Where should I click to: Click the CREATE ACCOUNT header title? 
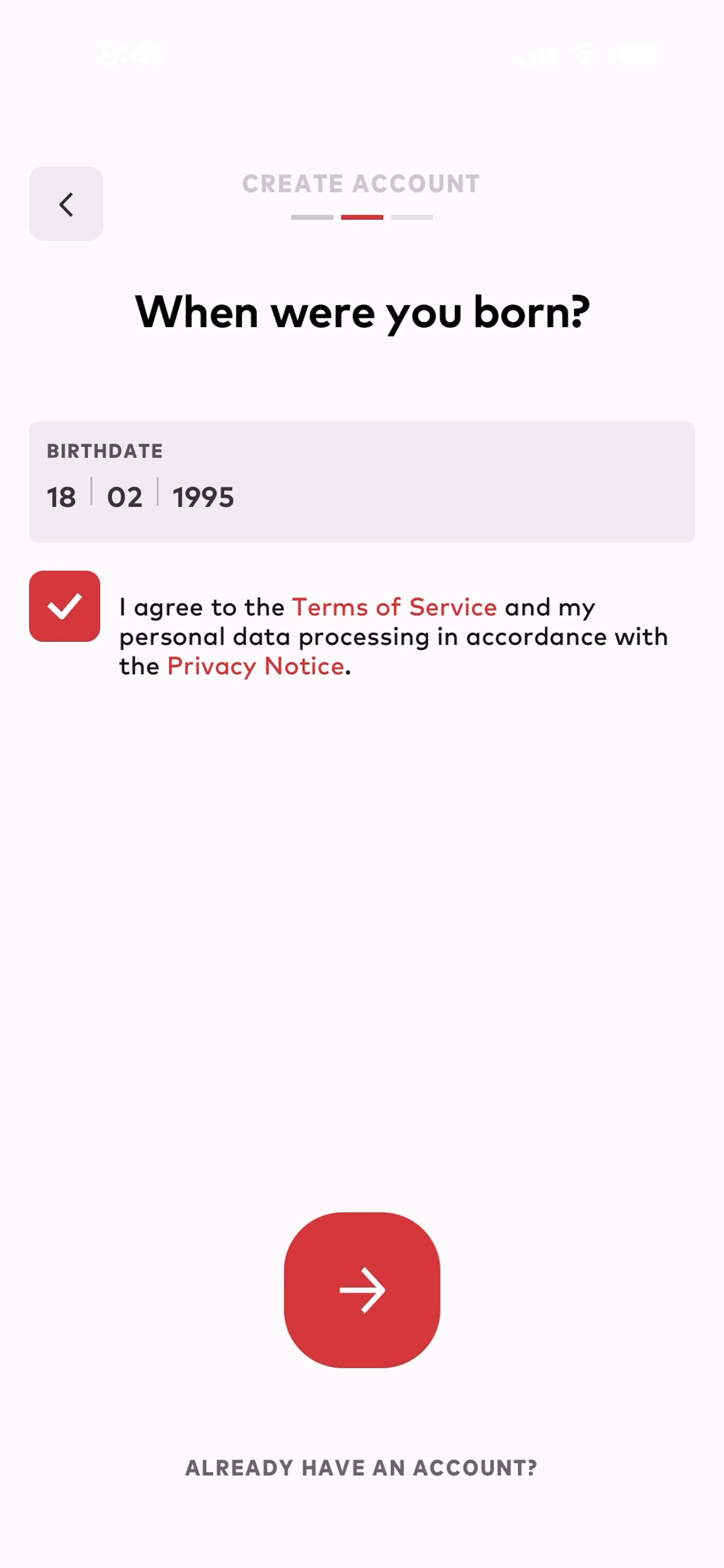click(x=362, y=184)
